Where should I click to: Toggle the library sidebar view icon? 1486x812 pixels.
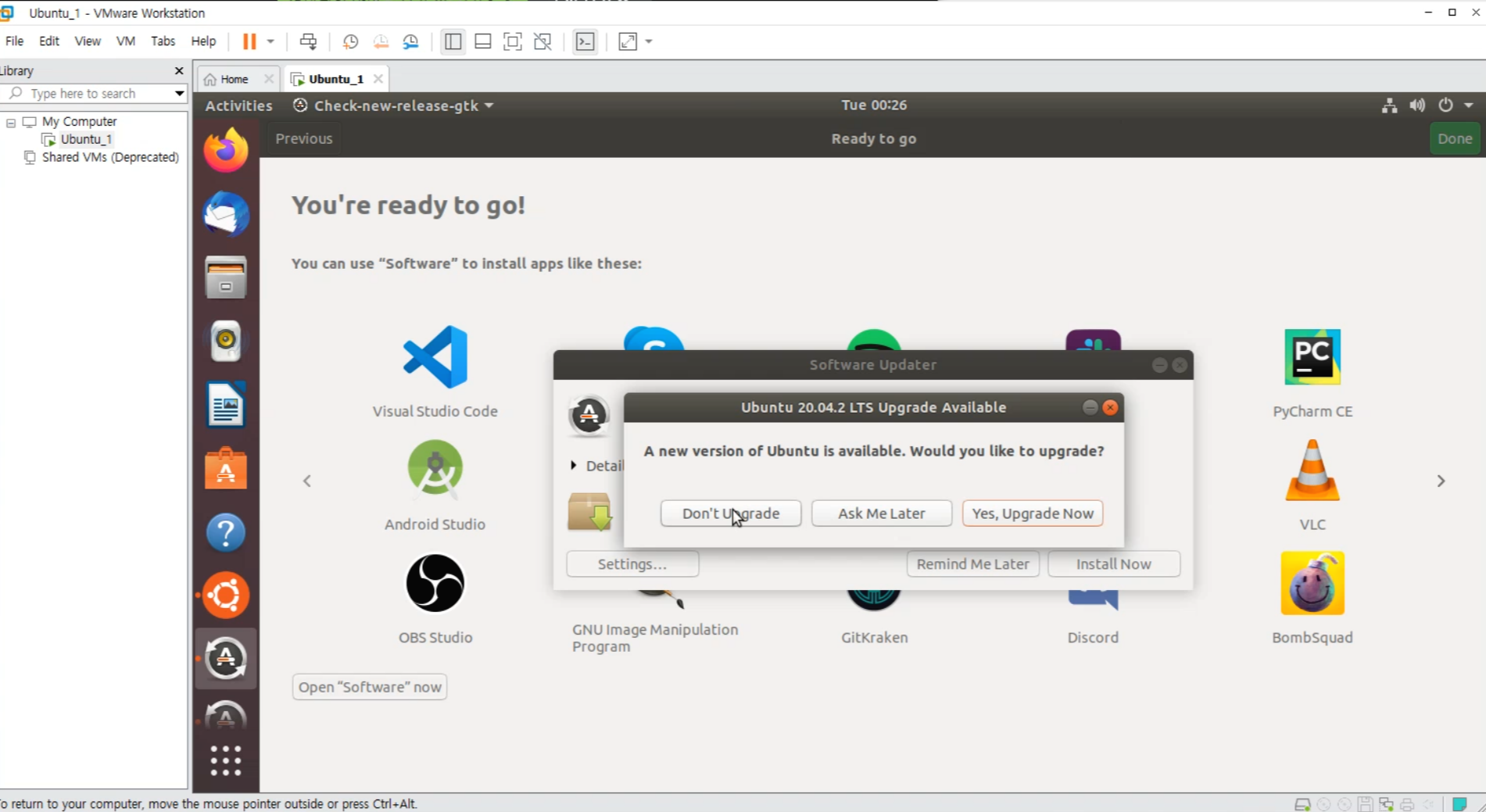point(453,41)
